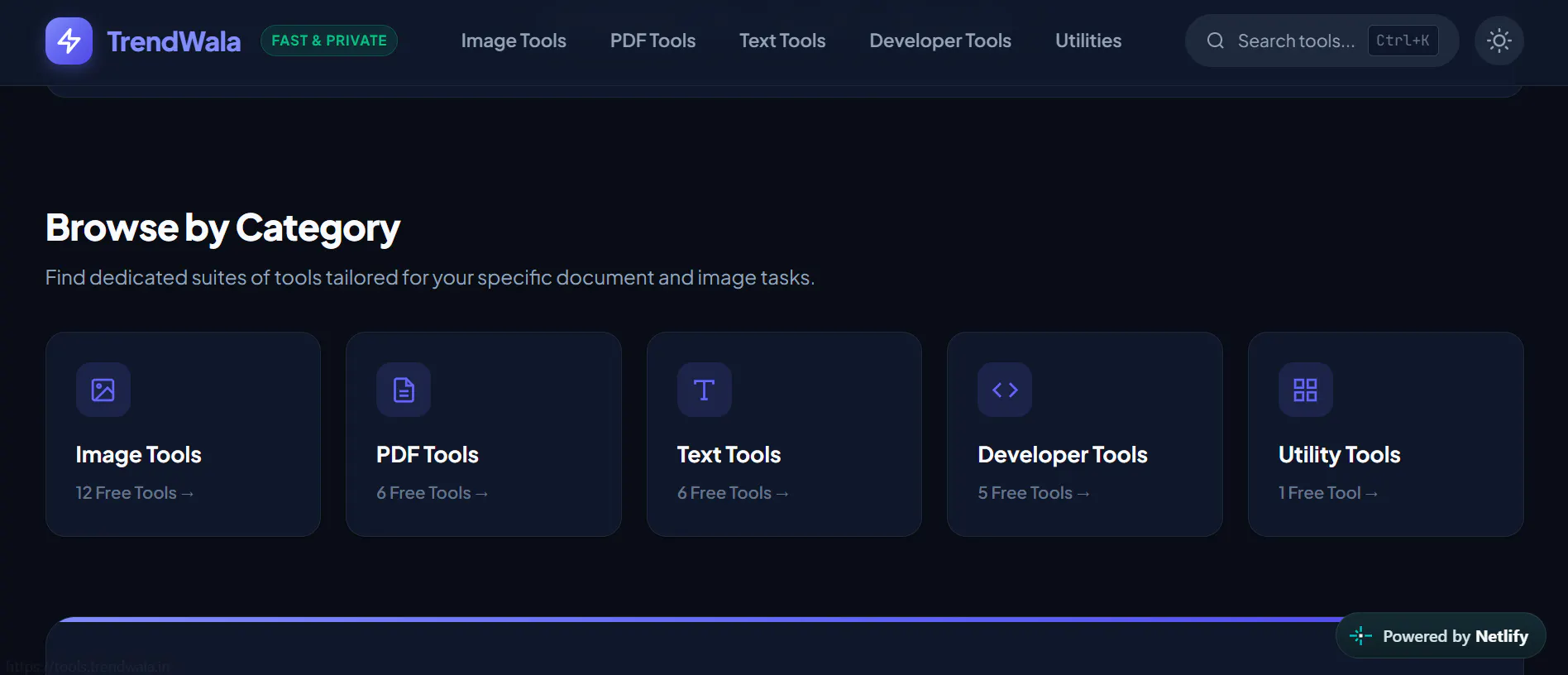Open the 6 Free Tools link under Text Tools
The height and width of the screenshot is (675, 1568).
click(x=733, y=493)
